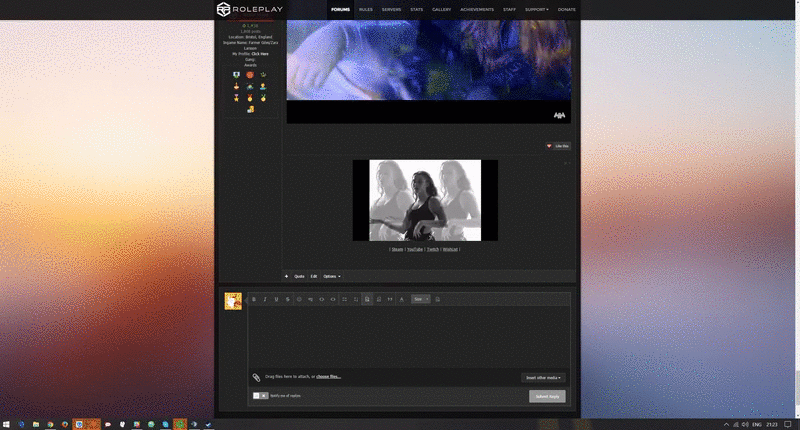800x430 pixels.
Task: Open the Achievements page
Action: coord(477,10)
